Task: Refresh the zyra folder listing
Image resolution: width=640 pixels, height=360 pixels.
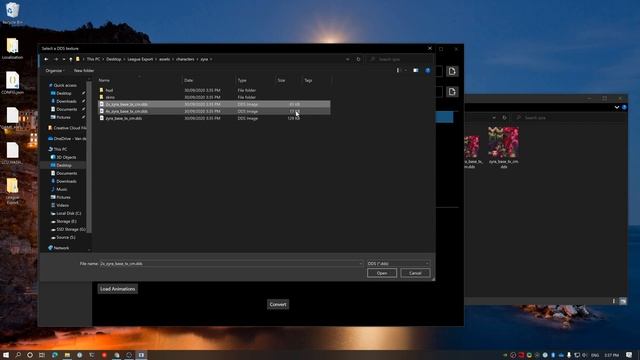Action: (358, 59)
